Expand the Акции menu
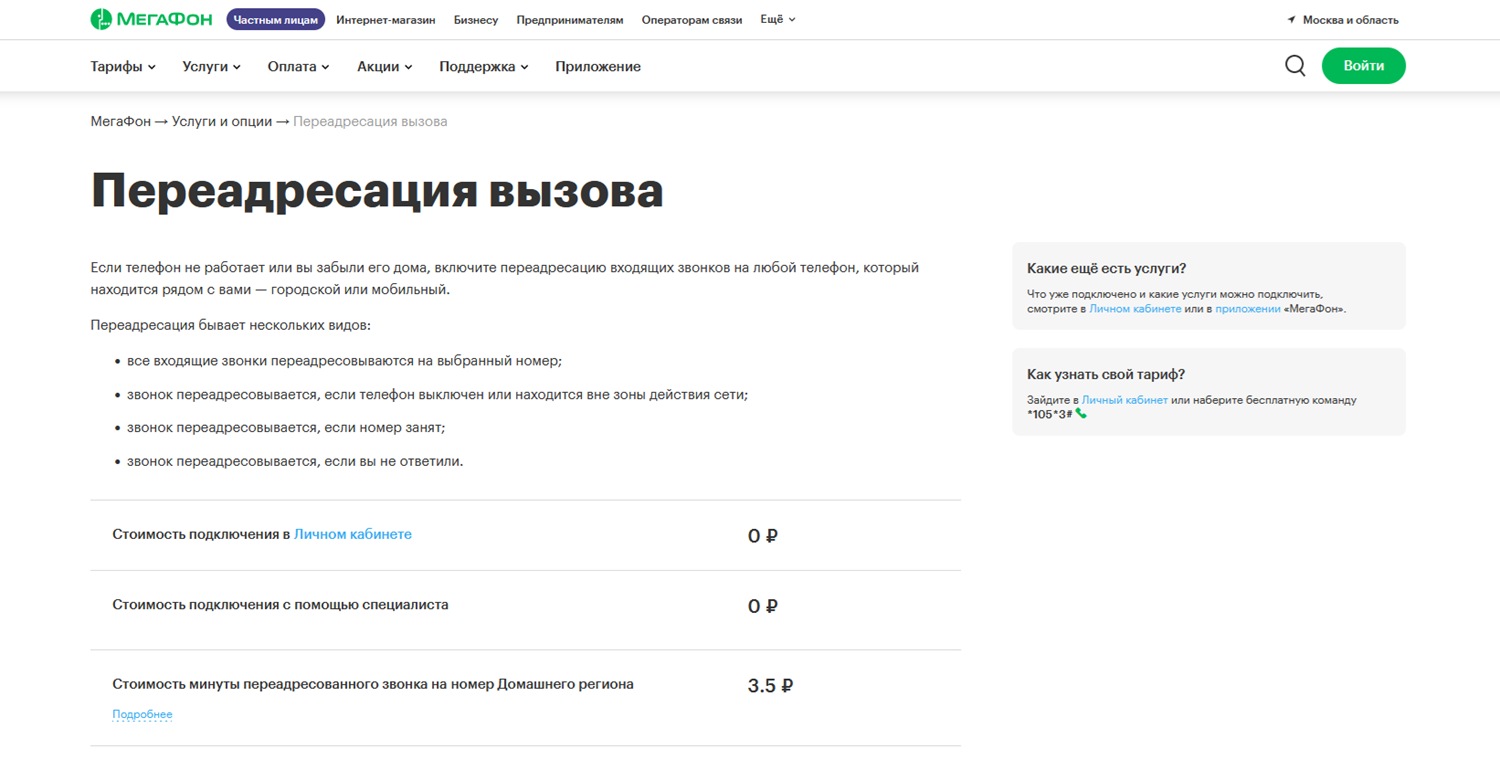Viewport: 1500px width, 770px height. pyautogui.click(x=384, y=67)
